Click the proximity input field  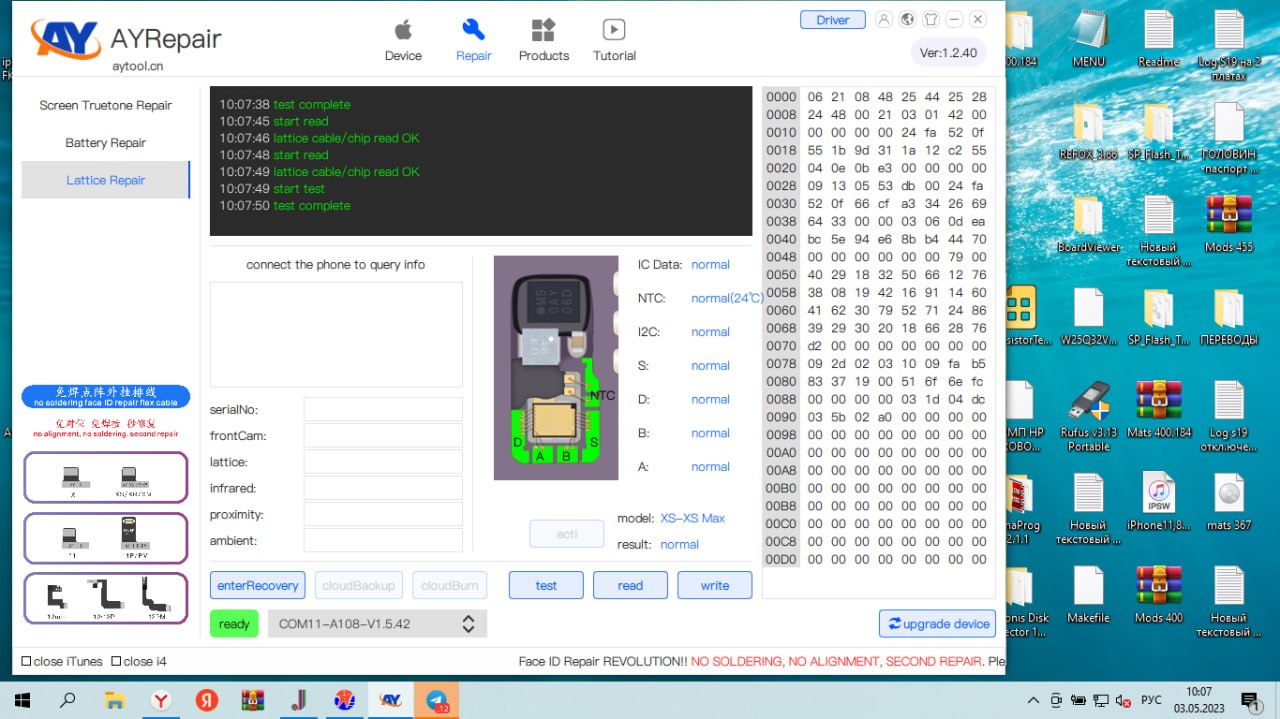(x=383, y=514)
